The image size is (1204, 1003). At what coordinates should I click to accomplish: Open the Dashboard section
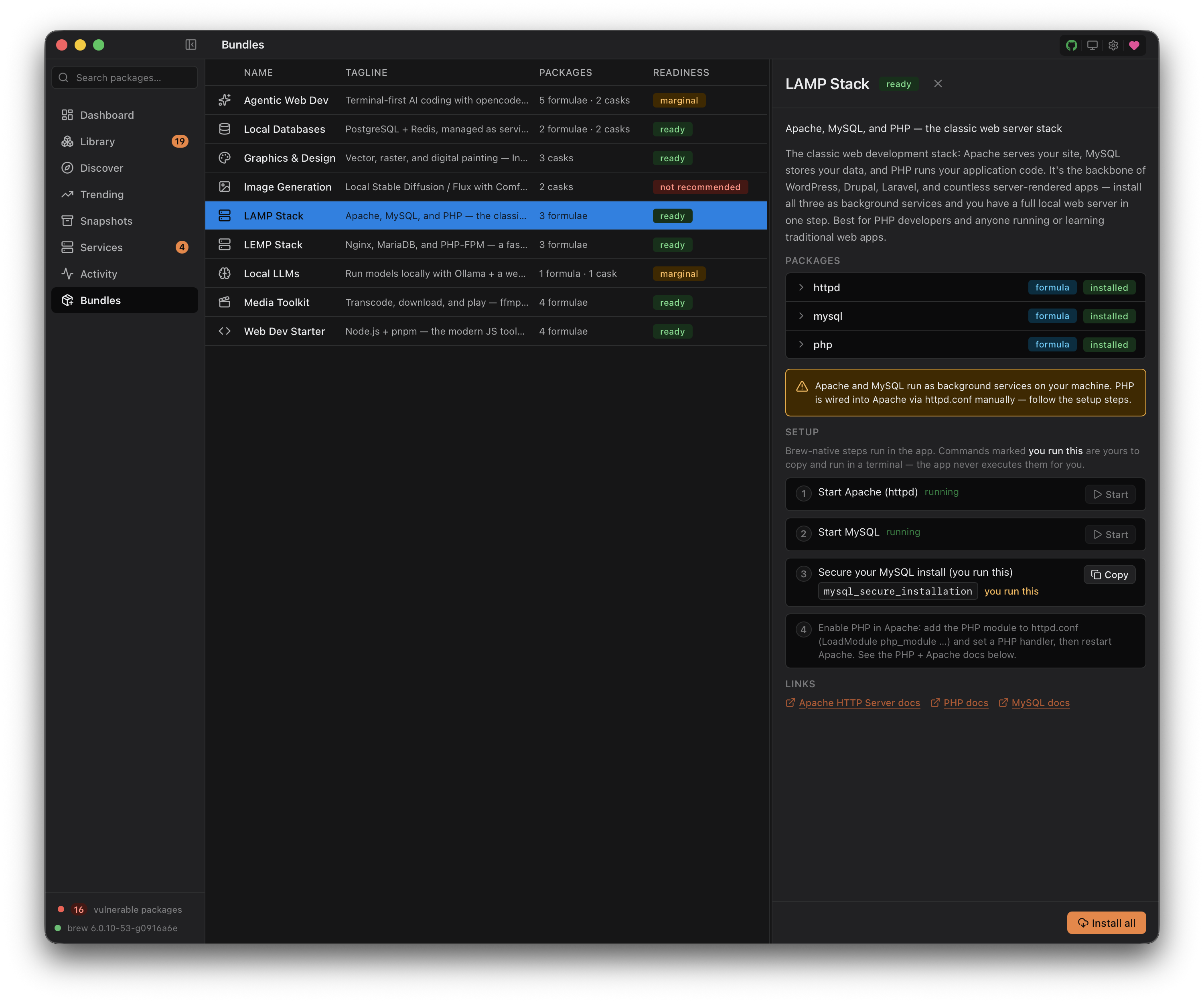point(124,115)
